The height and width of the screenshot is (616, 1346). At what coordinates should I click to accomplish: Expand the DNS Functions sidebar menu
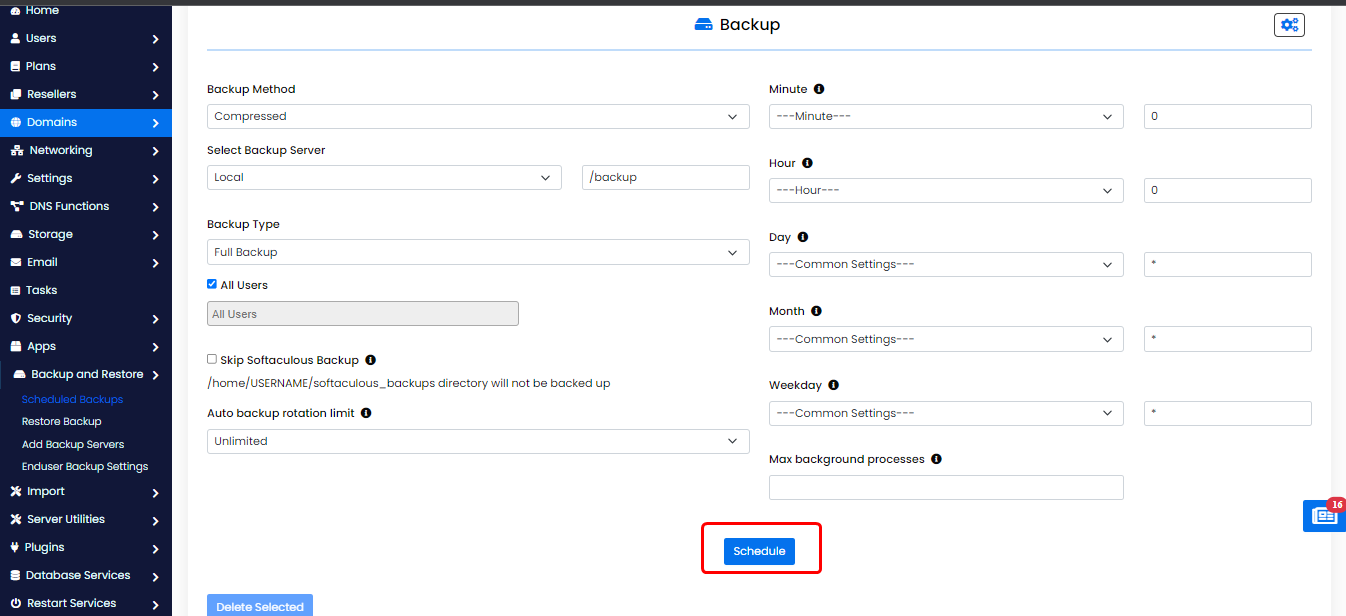pyautogui.click(x=85, y=206)
